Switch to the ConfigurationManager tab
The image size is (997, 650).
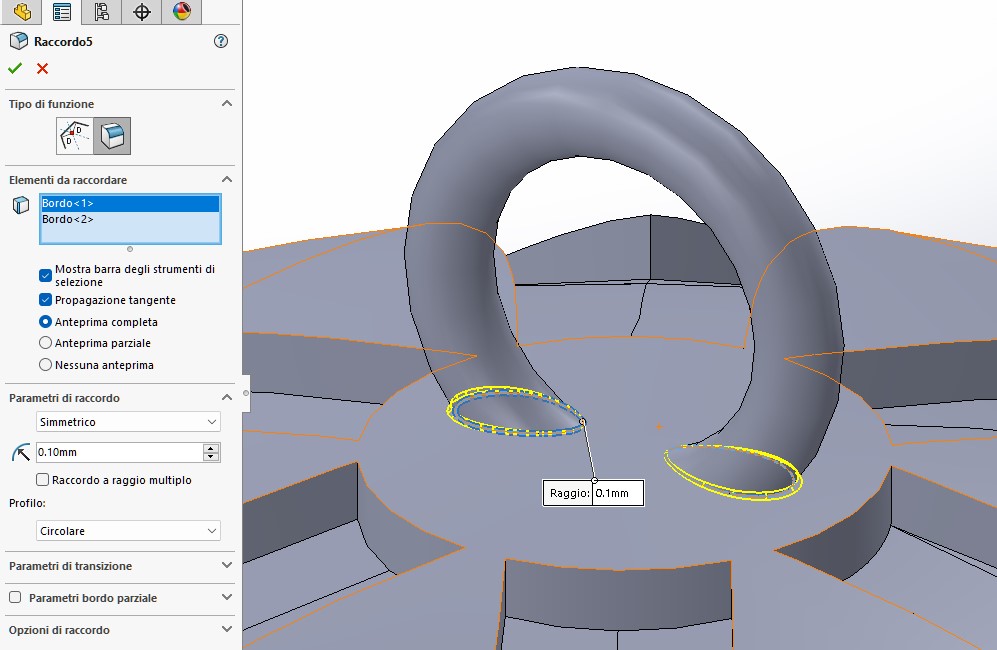pyautogui.click(x=101, y=12)
